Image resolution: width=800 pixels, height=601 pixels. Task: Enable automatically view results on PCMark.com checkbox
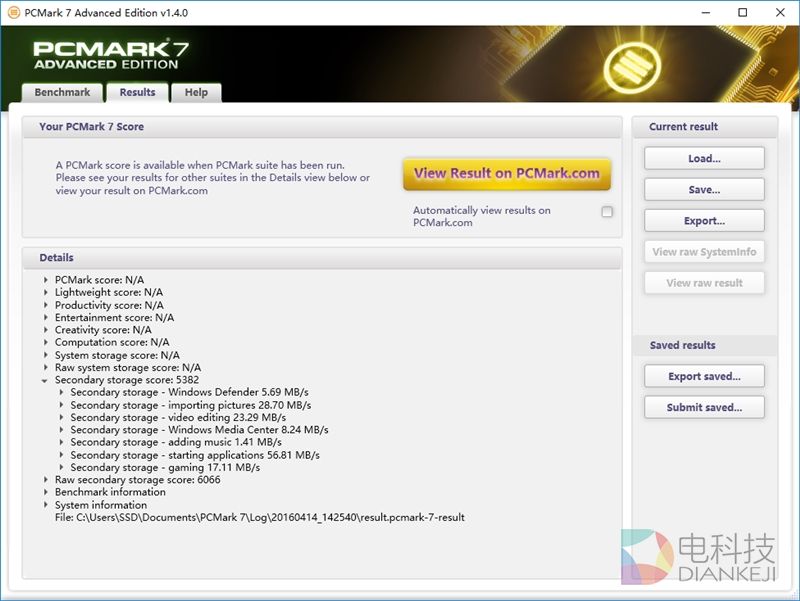(x=607, y=211)
